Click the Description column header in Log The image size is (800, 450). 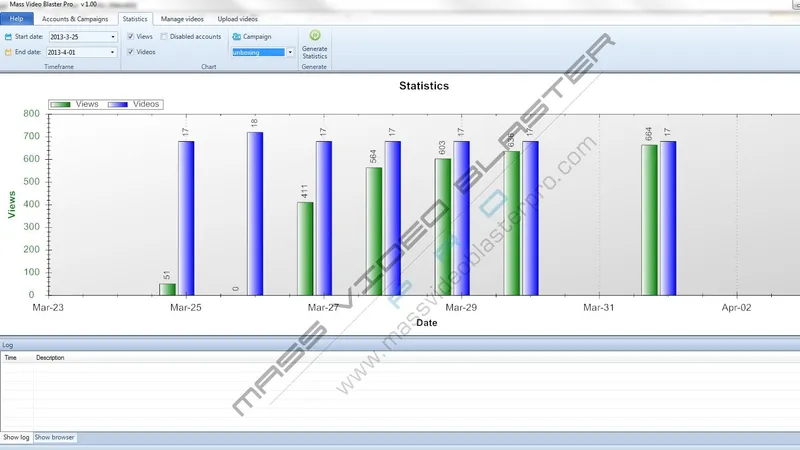click(50, 358)
